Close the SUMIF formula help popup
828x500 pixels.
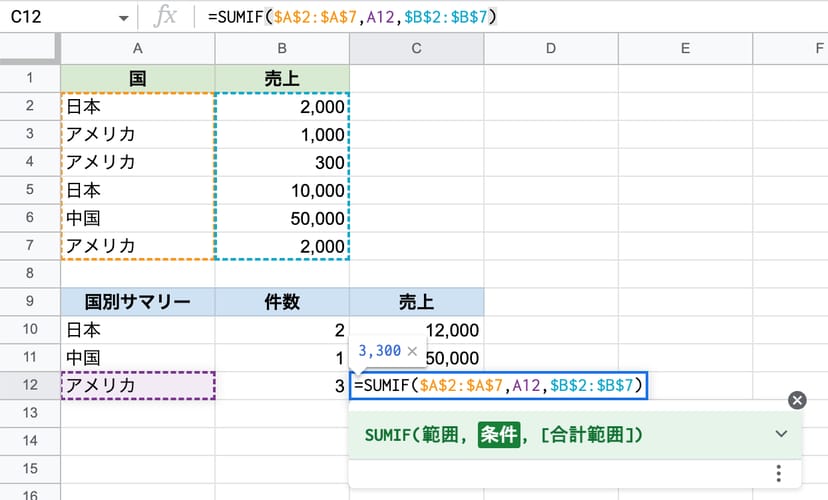tap(797, 400)
